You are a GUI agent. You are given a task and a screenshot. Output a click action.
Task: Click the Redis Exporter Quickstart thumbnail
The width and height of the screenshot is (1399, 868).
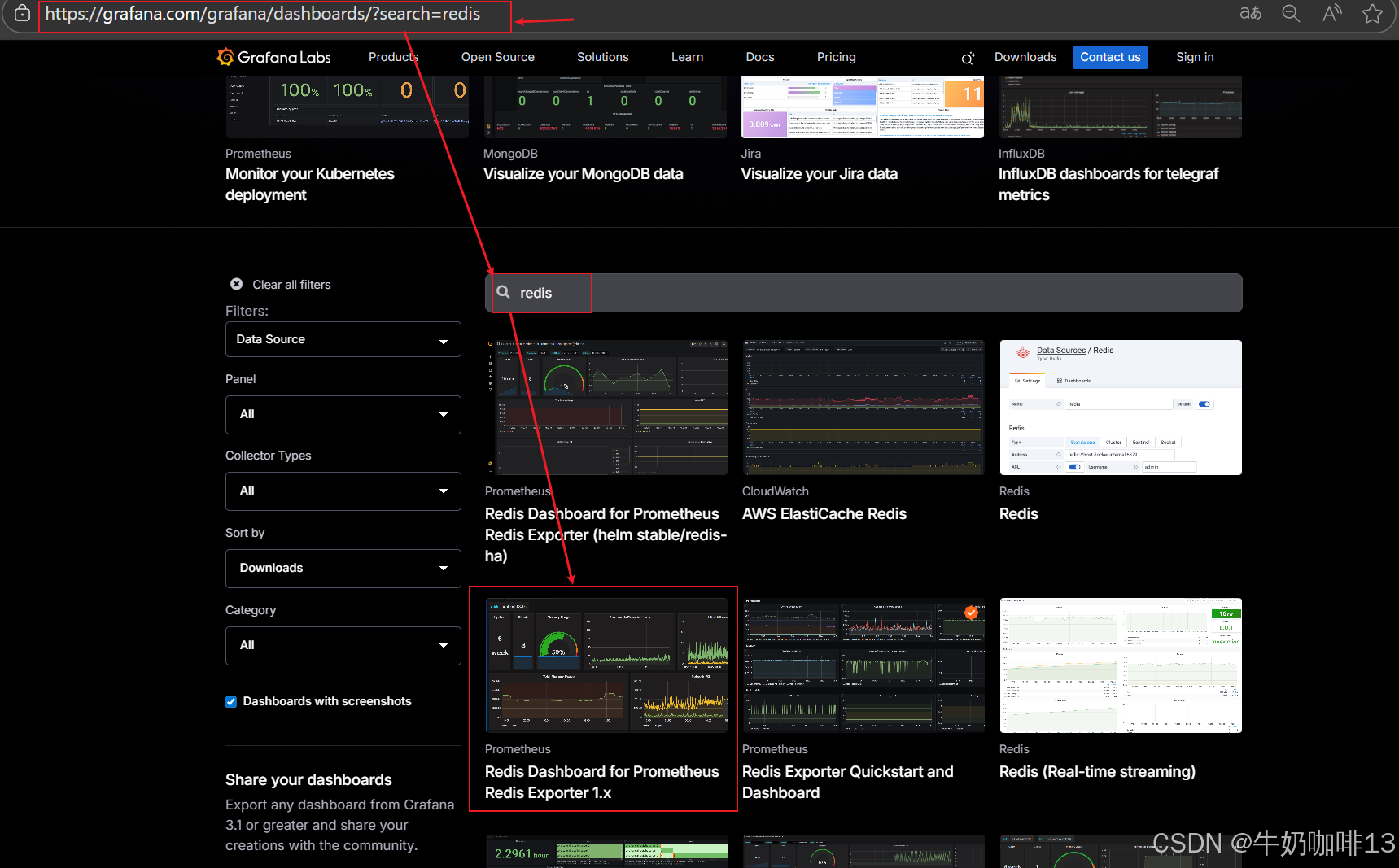[x=863, y=665]
